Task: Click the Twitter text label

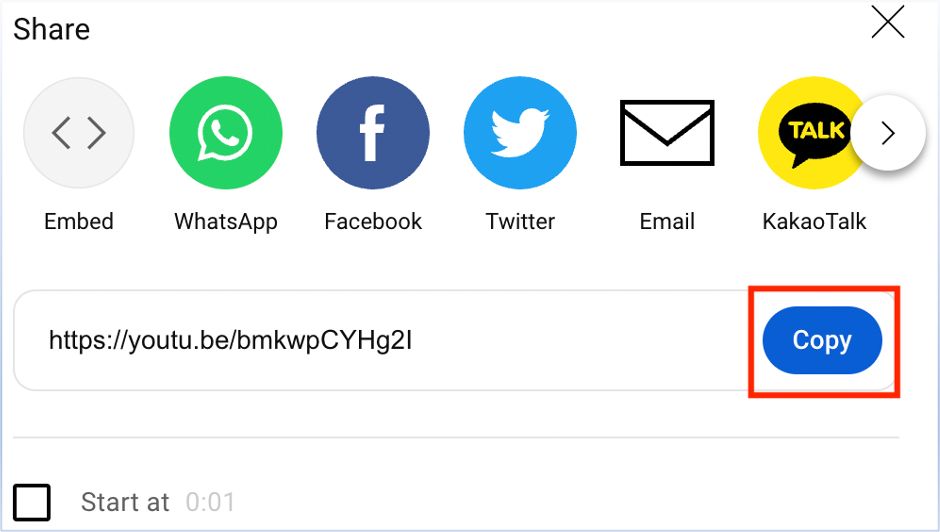Action: [520, 221]
